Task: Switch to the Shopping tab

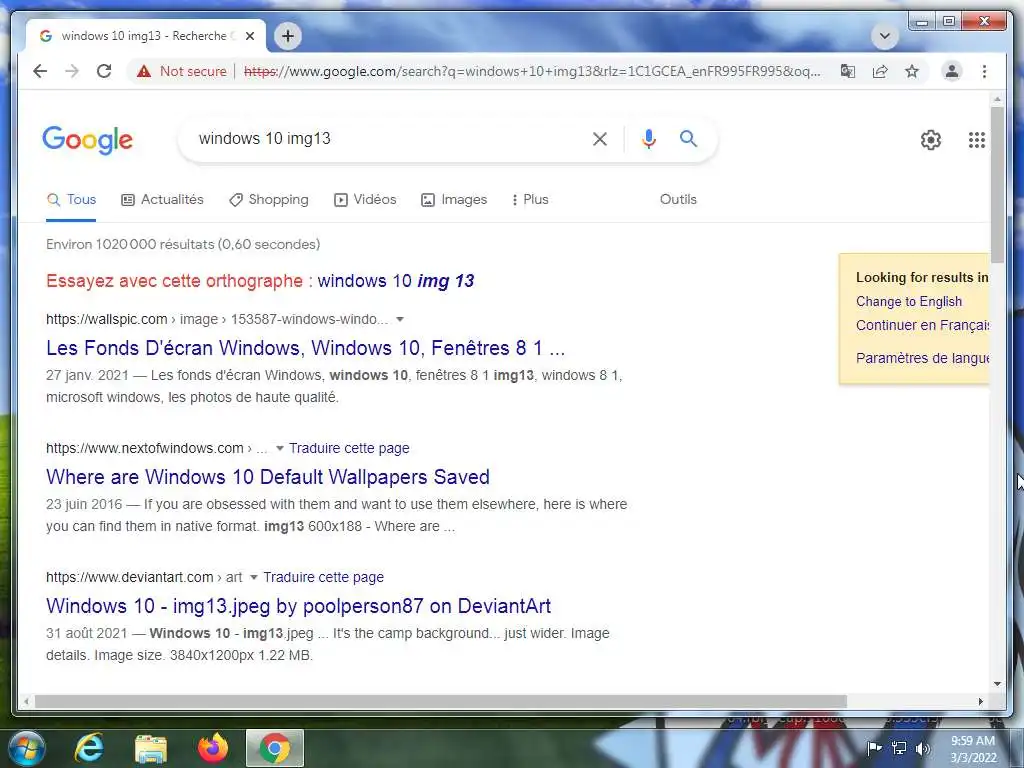Action: pyautogui.click(x=269, y=200)
